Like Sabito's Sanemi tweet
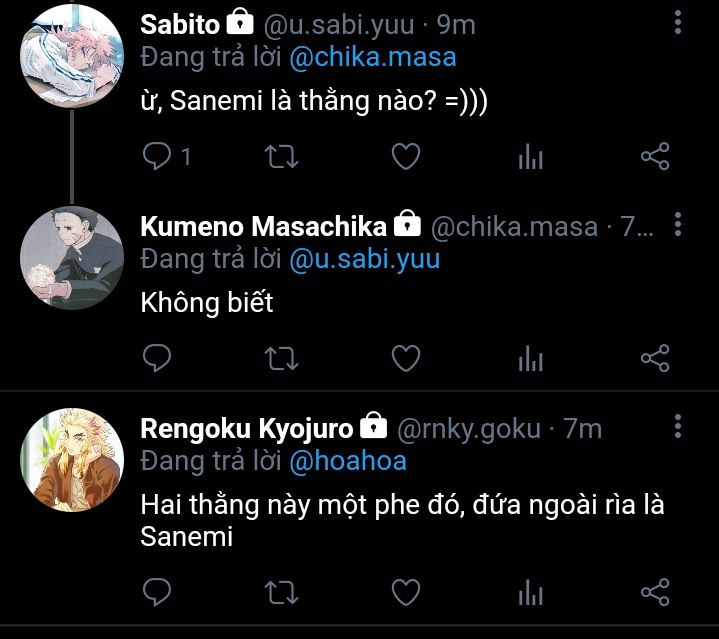The width and height of the screenshot is (719, 639). [x=404, y=156]
